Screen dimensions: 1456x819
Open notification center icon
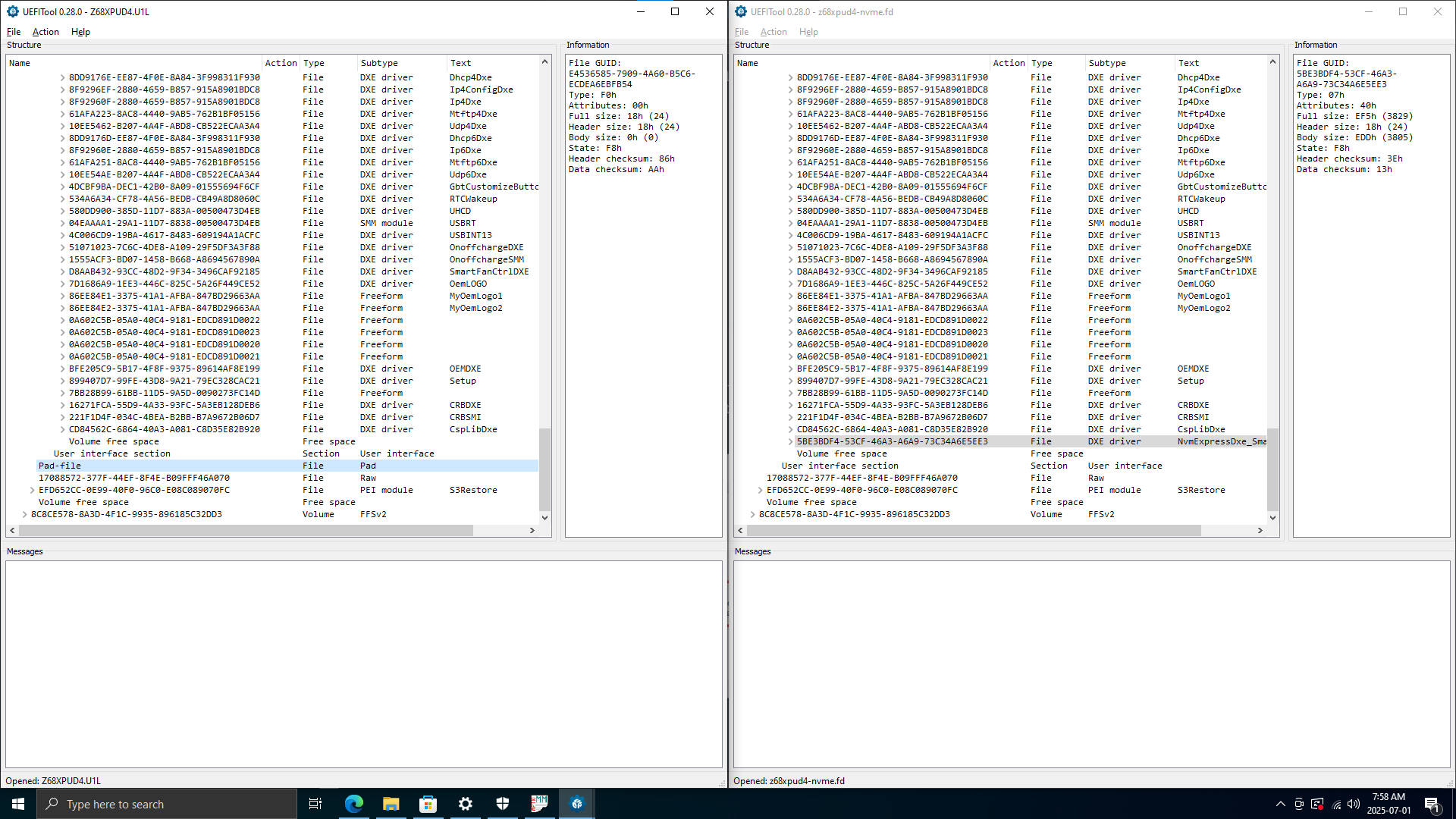pyautogui.click(x=1432, y=805)
